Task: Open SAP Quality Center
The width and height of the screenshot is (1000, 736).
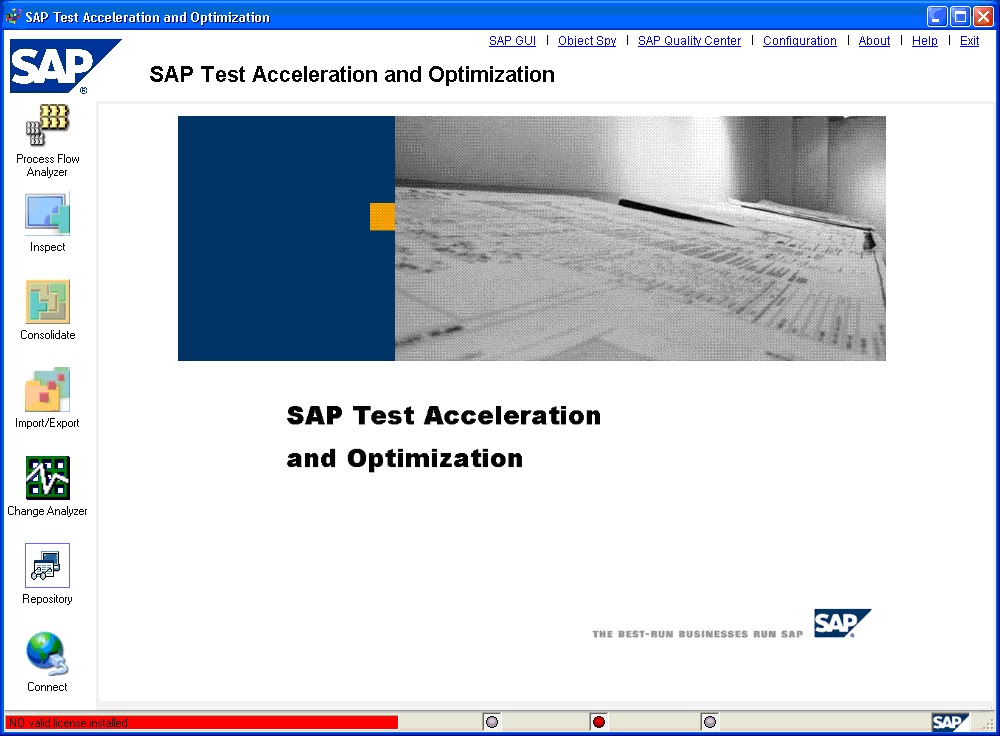Action: coord(689,40)
